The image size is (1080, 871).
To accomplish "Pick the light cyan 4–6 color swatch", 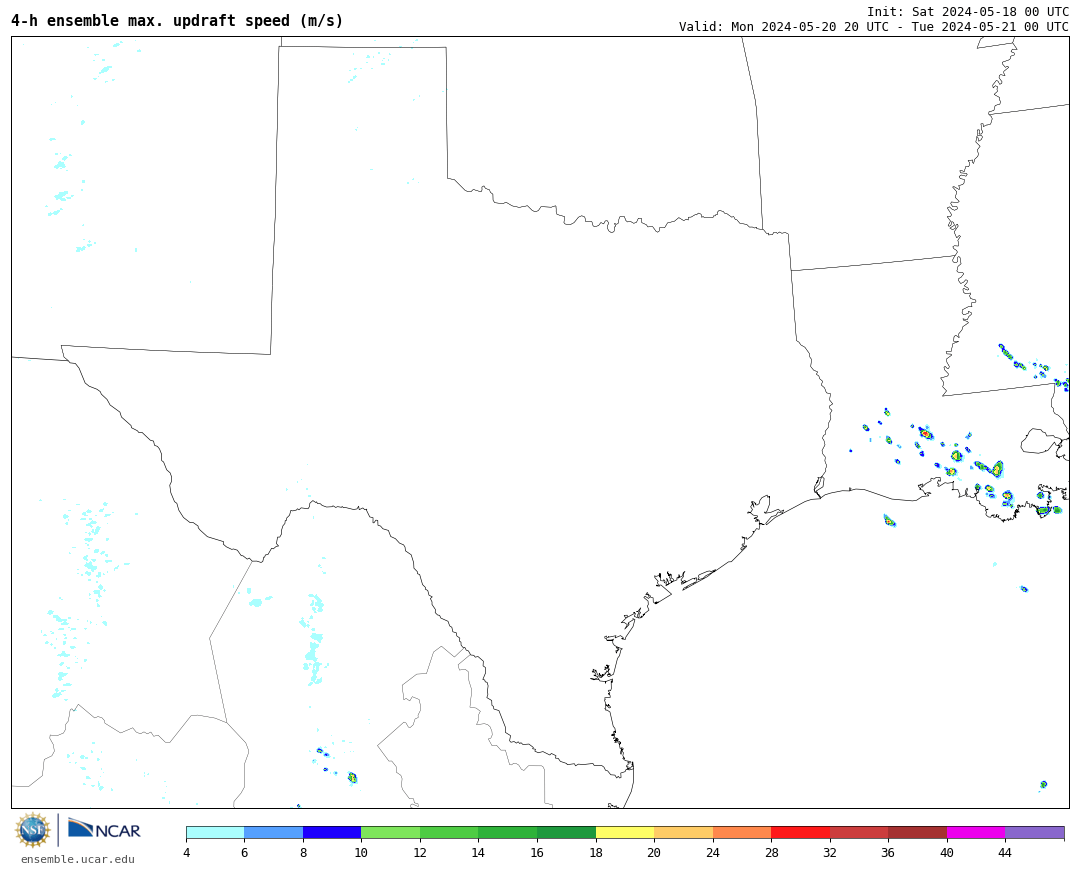I will tap(215, 833).
